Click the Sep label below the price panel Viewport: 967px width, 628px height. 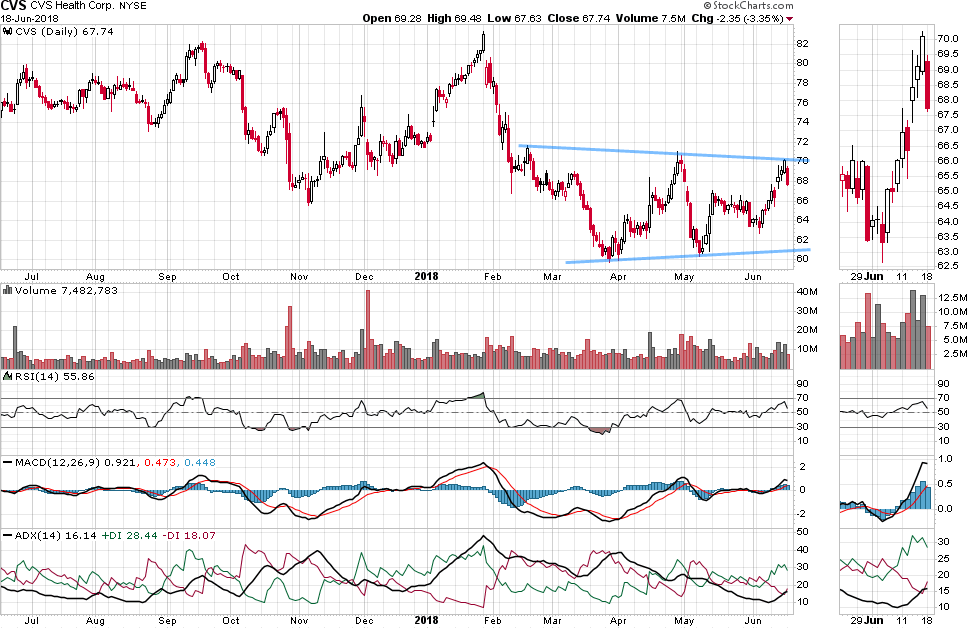coord(167,276)
